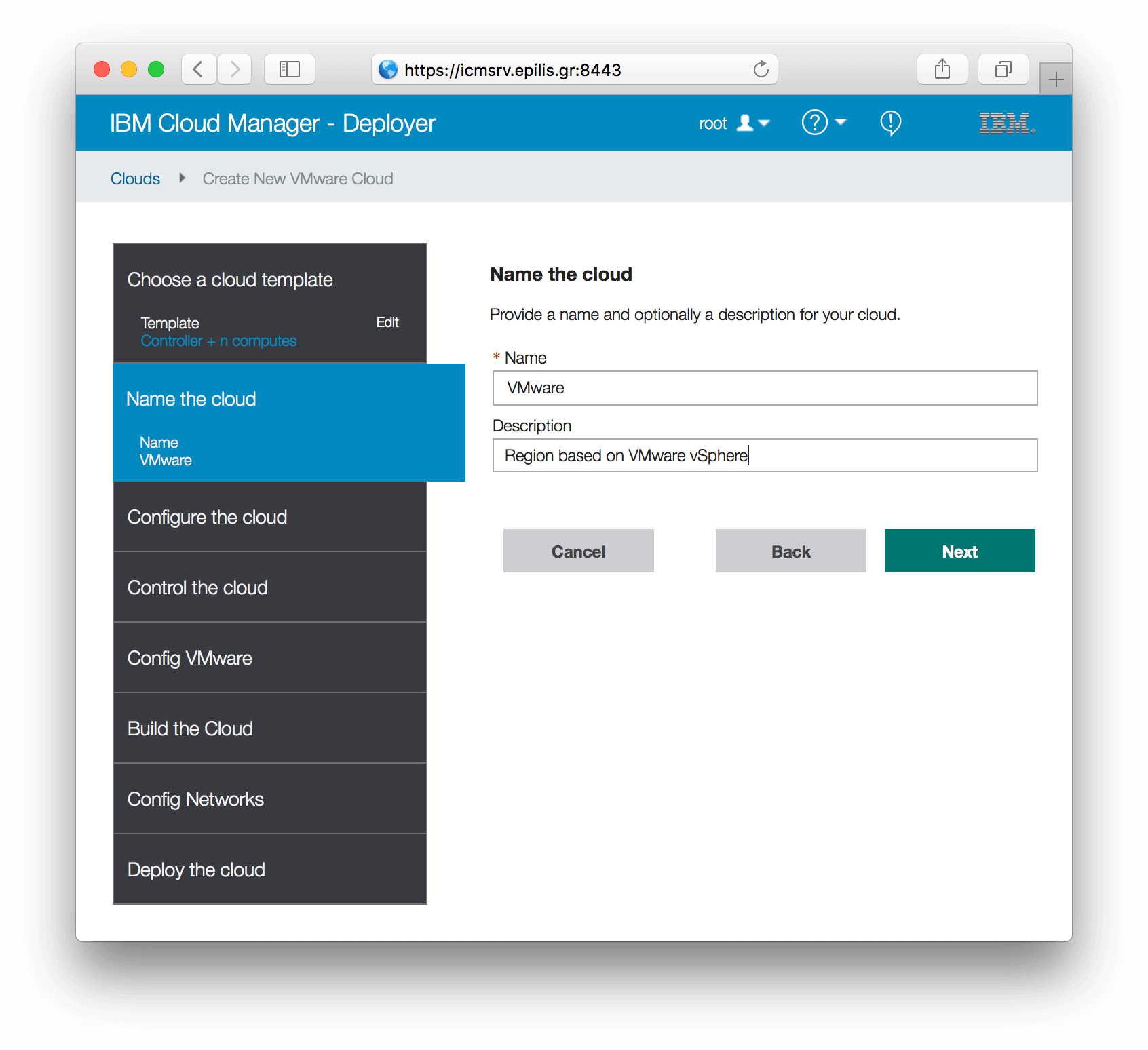Open the Config Networks step
Image resolution: width=1148 pixels, height=1050 pixels.
[270, 799]
